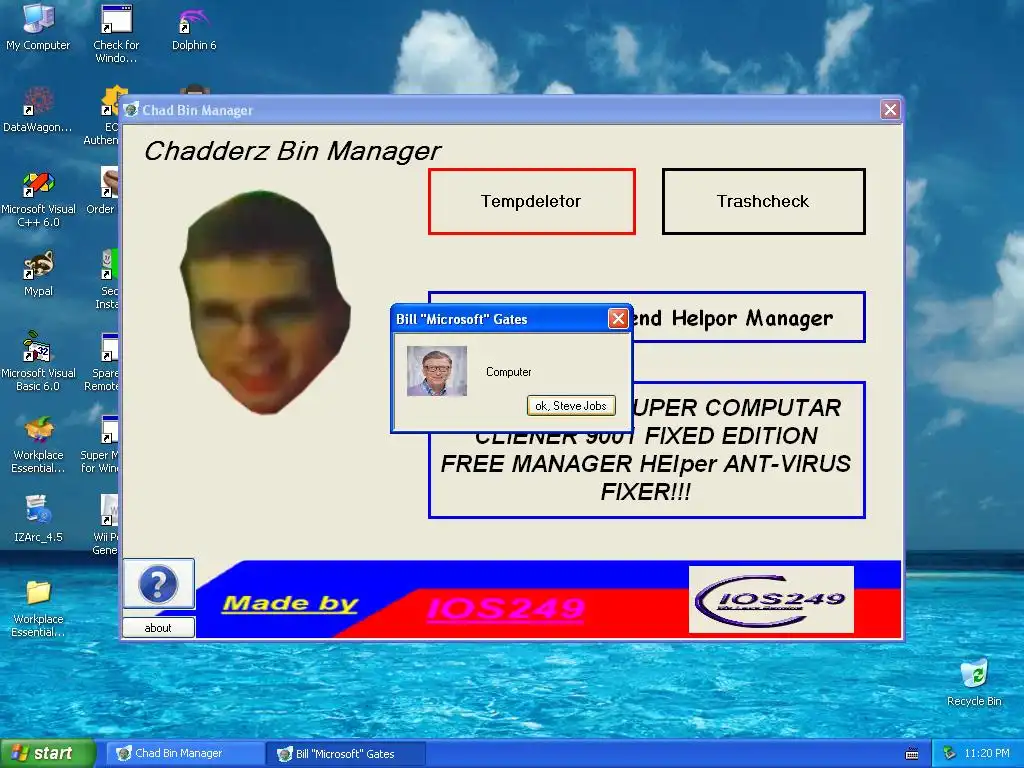The height and width of the screenshot is (768, 1024).
Task: Open the Workplace Essentials folder icon
Action: click(38, 609)
